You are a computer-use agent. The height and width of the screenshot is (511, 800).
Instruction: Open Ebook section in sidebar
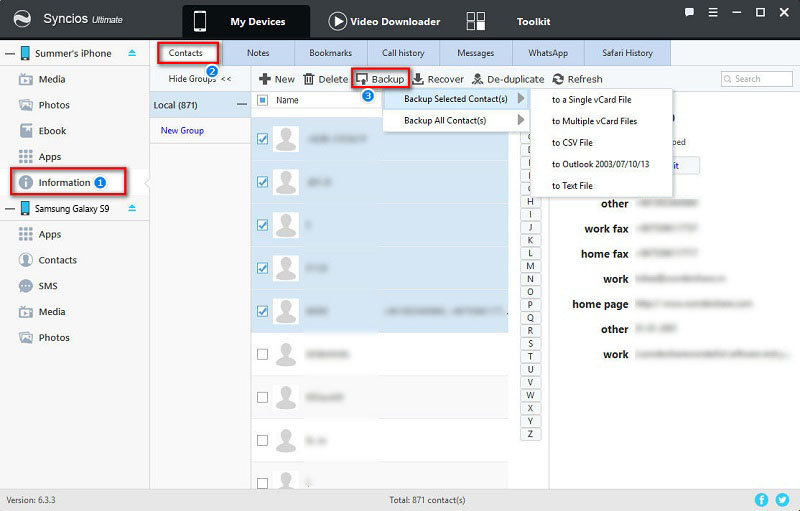click(x=43, y=131)
